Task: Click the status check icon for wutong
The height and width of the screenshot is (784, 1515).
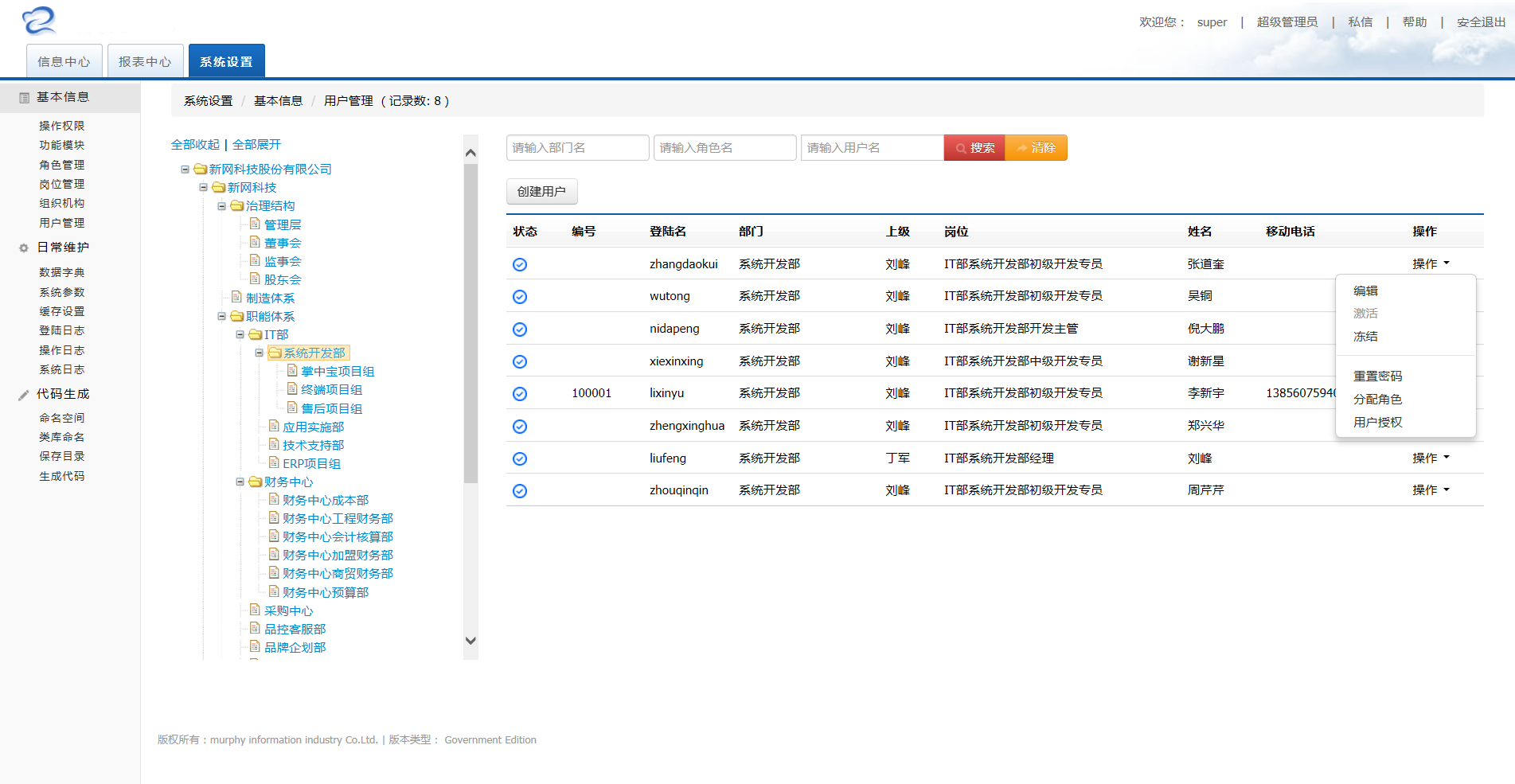Action: pyautogui.click(x=520, y=297)
